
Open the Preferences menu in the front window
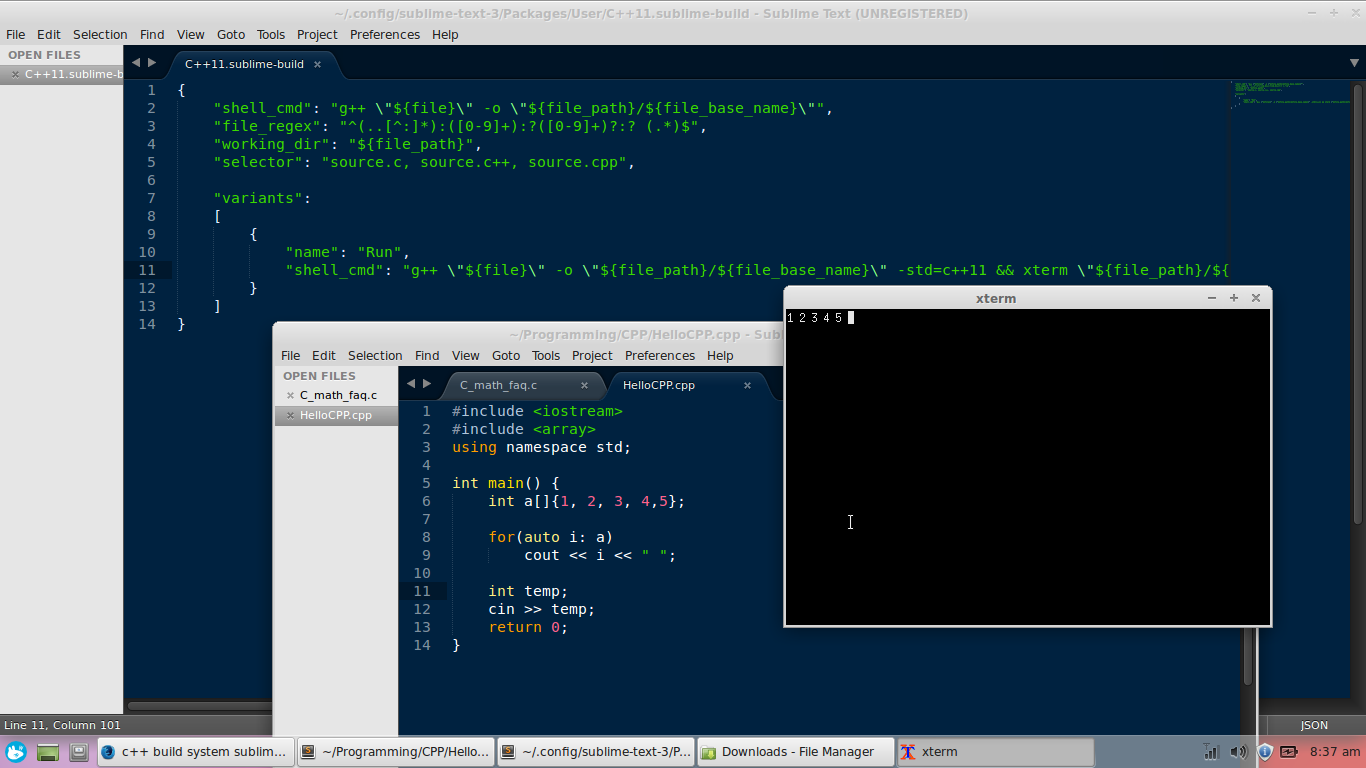click(x=659, y=355)
